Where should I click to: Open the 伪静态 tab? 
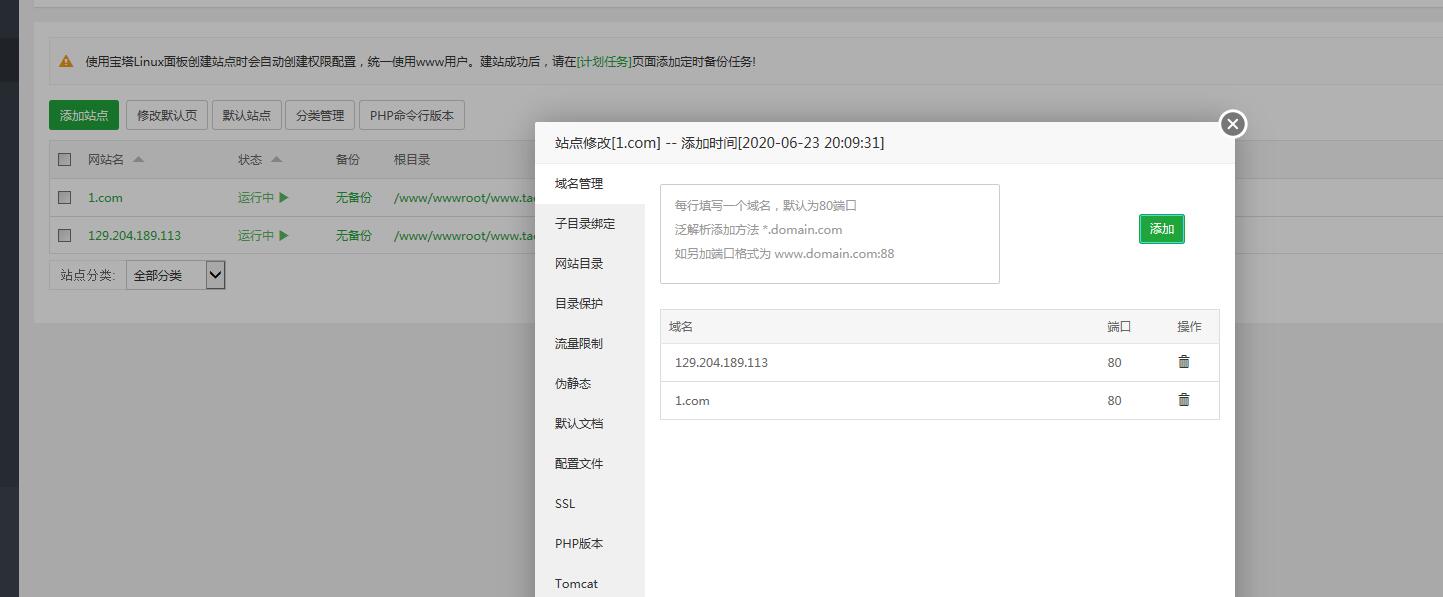point(573,384)
